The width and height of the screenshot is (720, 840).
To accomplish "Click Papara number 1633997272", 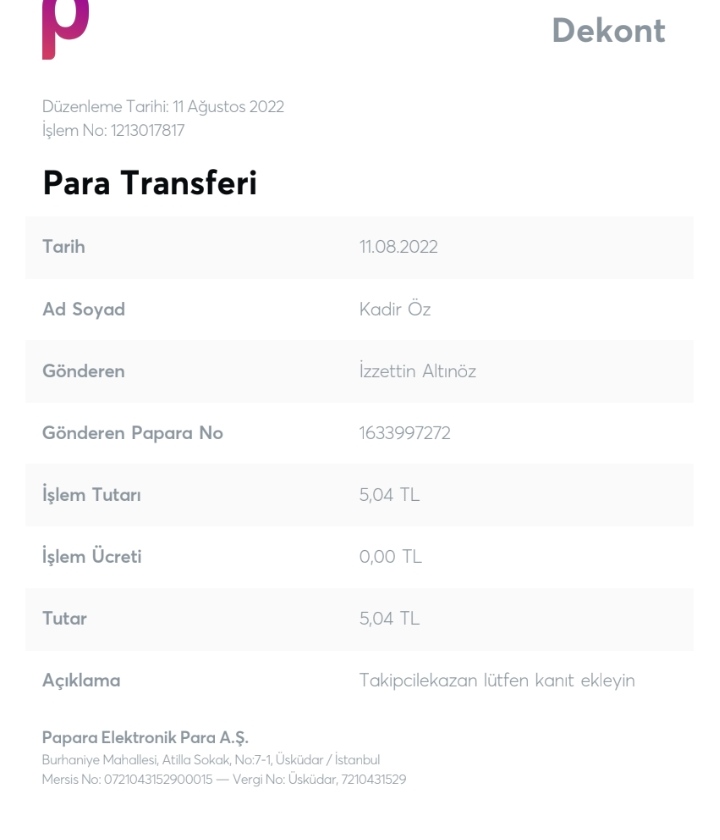I will point(405,433).
